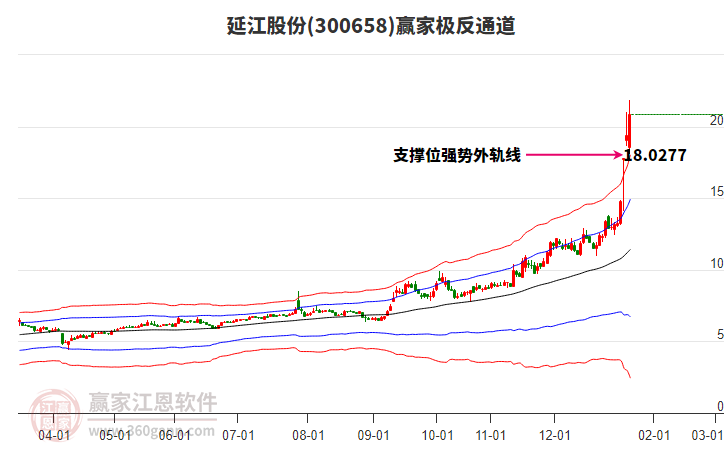Image resolution: width=726 pixels, height=450 pixels.
Task: Click the 04-01 date axis label
Action: (x=54, y=435)
